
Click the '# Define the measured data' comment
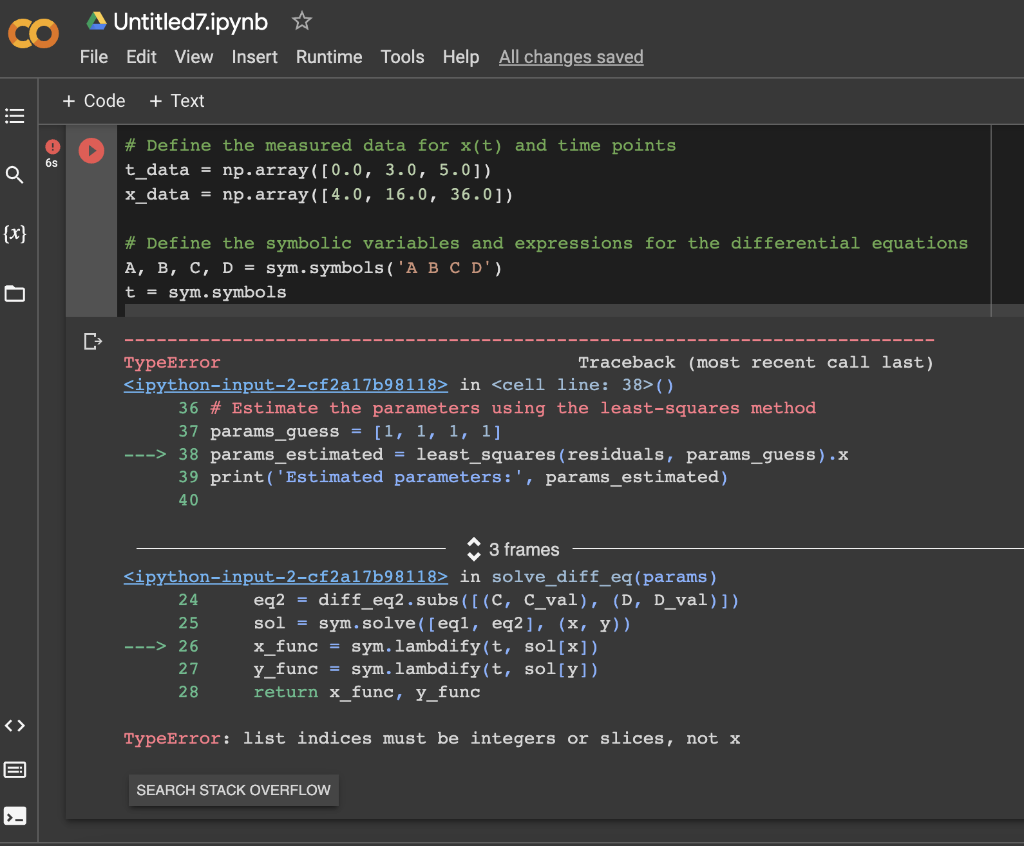[400, 145]
